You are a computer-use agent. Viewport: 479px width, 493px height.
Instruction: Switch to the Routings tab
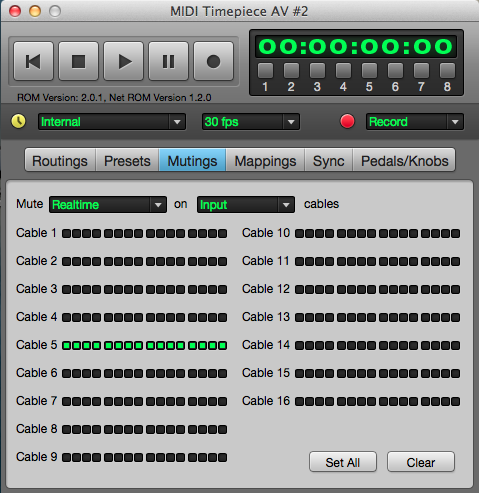60,161
